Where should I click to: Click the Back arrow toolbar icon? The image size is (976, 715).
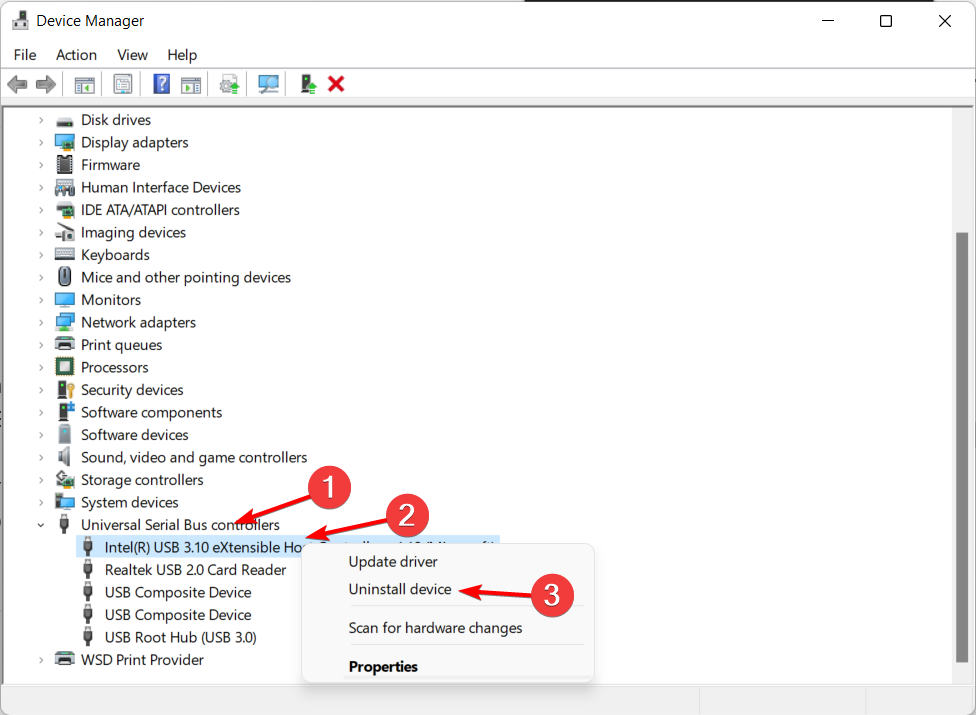click(x=17, y=84)
